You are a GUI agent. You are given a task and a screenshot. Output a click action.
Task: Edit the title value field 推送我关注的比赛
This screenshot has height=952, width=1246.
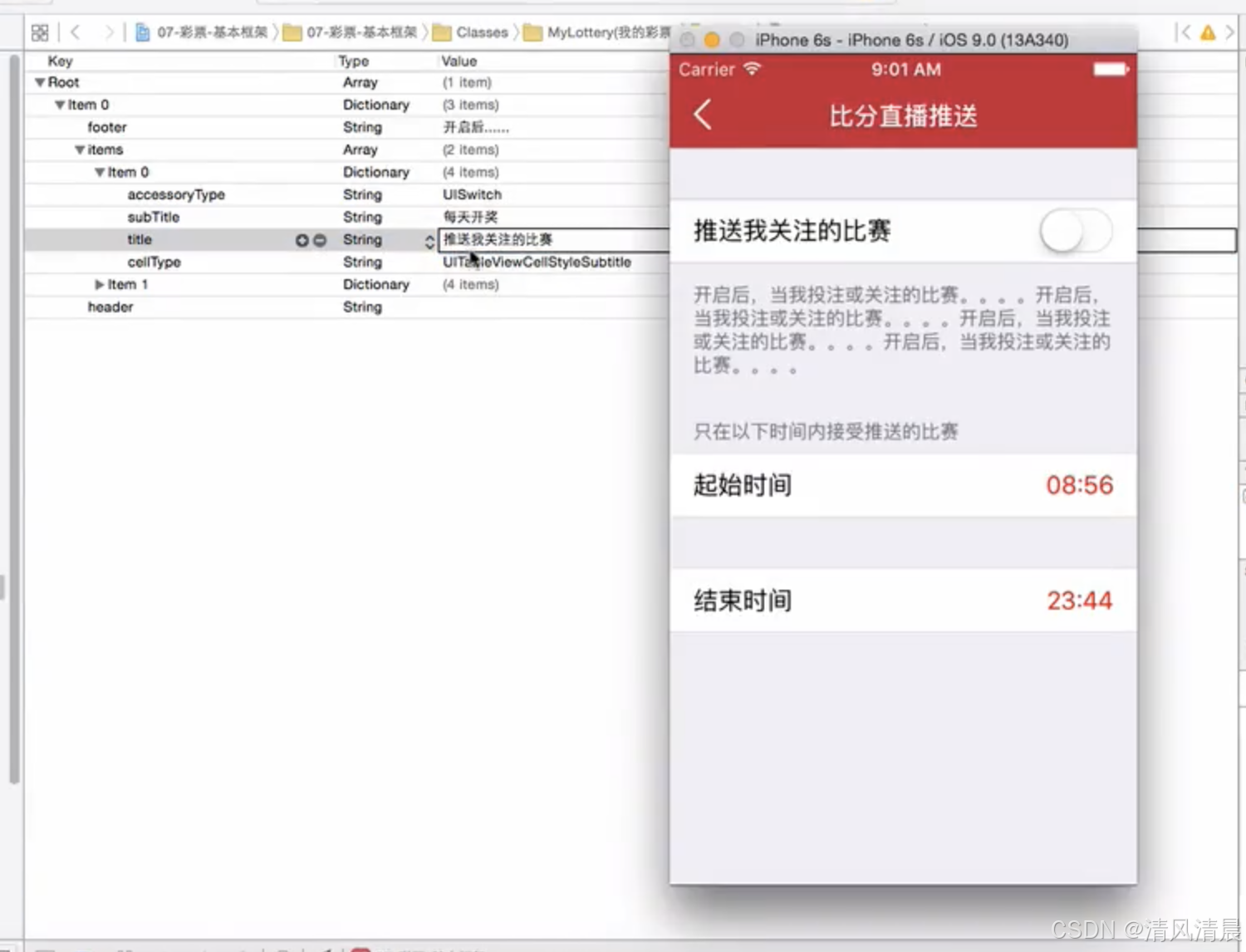pyautogui.click(x=553, y=240)
